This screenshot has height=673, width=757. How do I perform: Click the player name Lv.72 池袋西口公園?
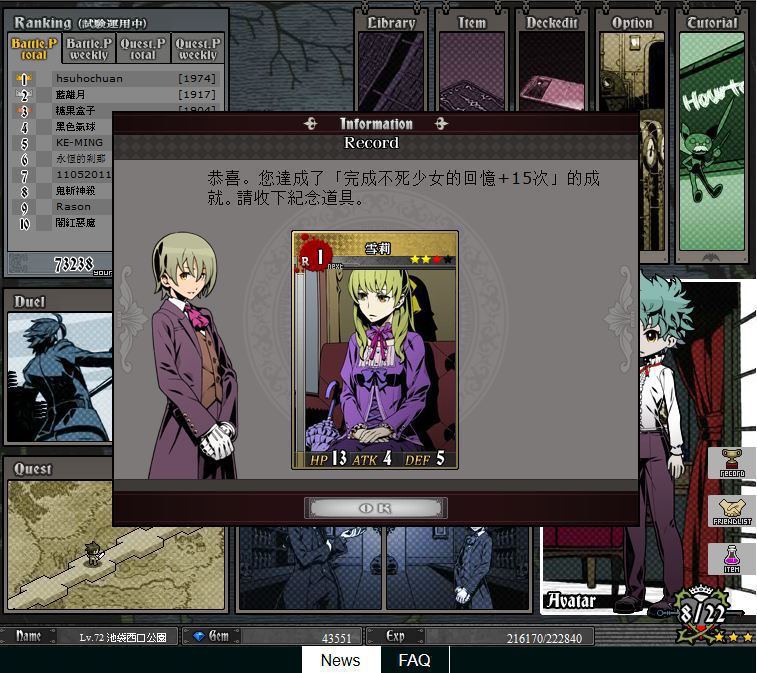123,637
